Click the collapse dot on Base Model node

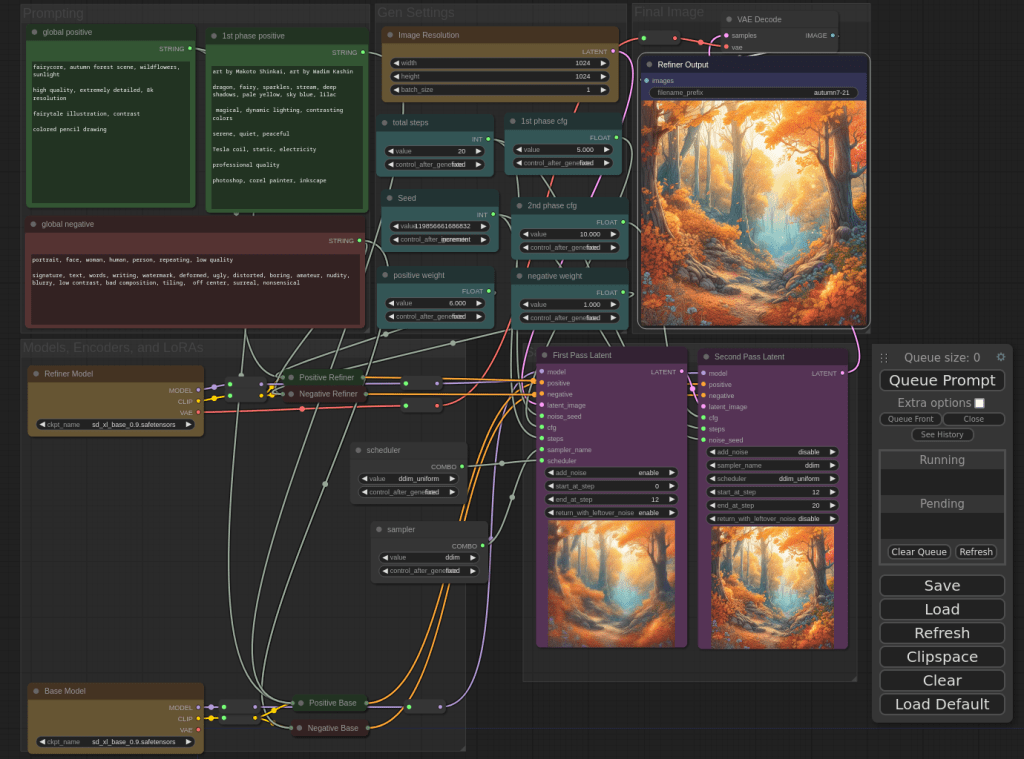pos(35,691)
